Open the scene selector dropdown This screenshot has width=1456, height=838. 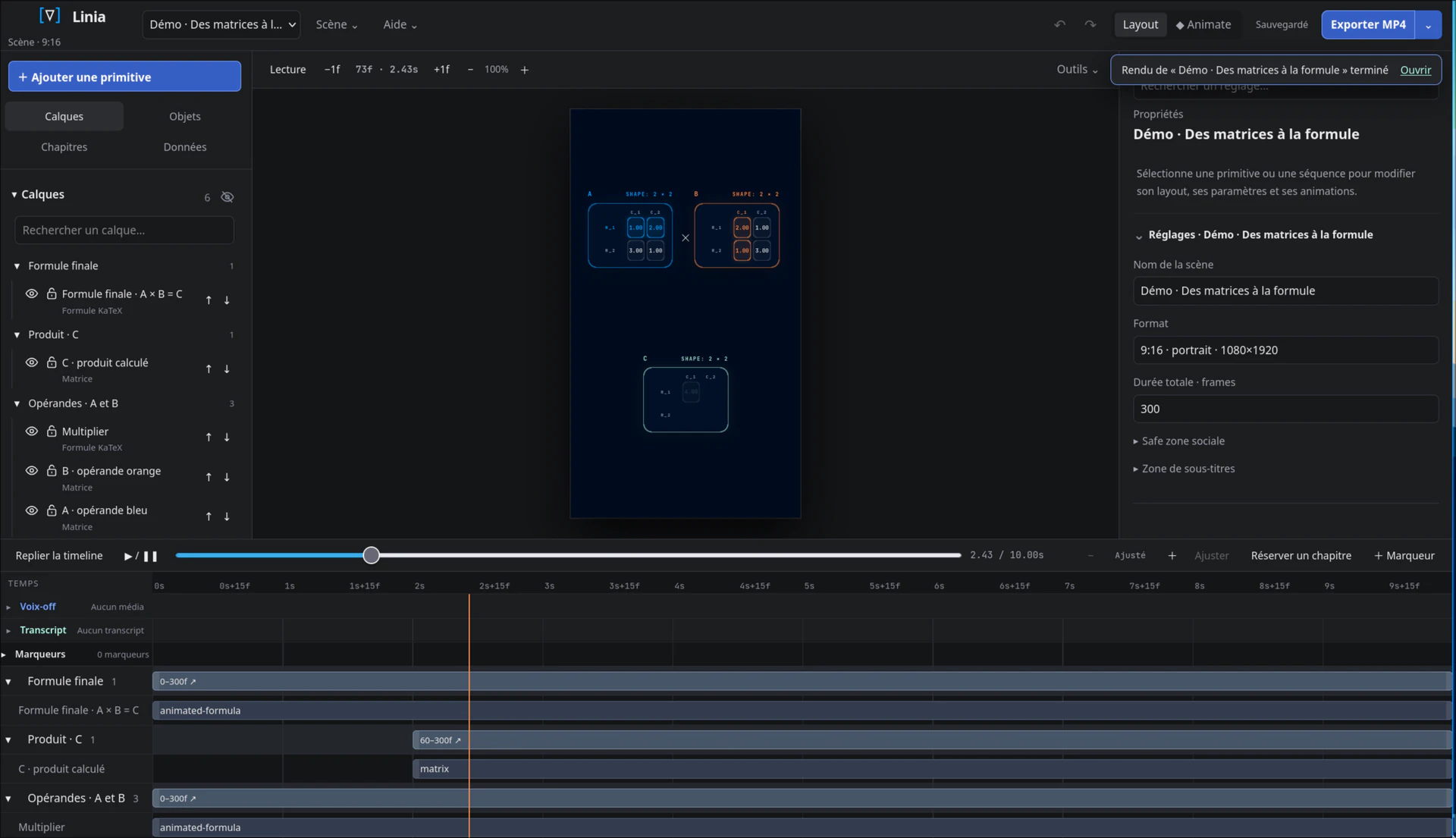[x=221, y=24]
